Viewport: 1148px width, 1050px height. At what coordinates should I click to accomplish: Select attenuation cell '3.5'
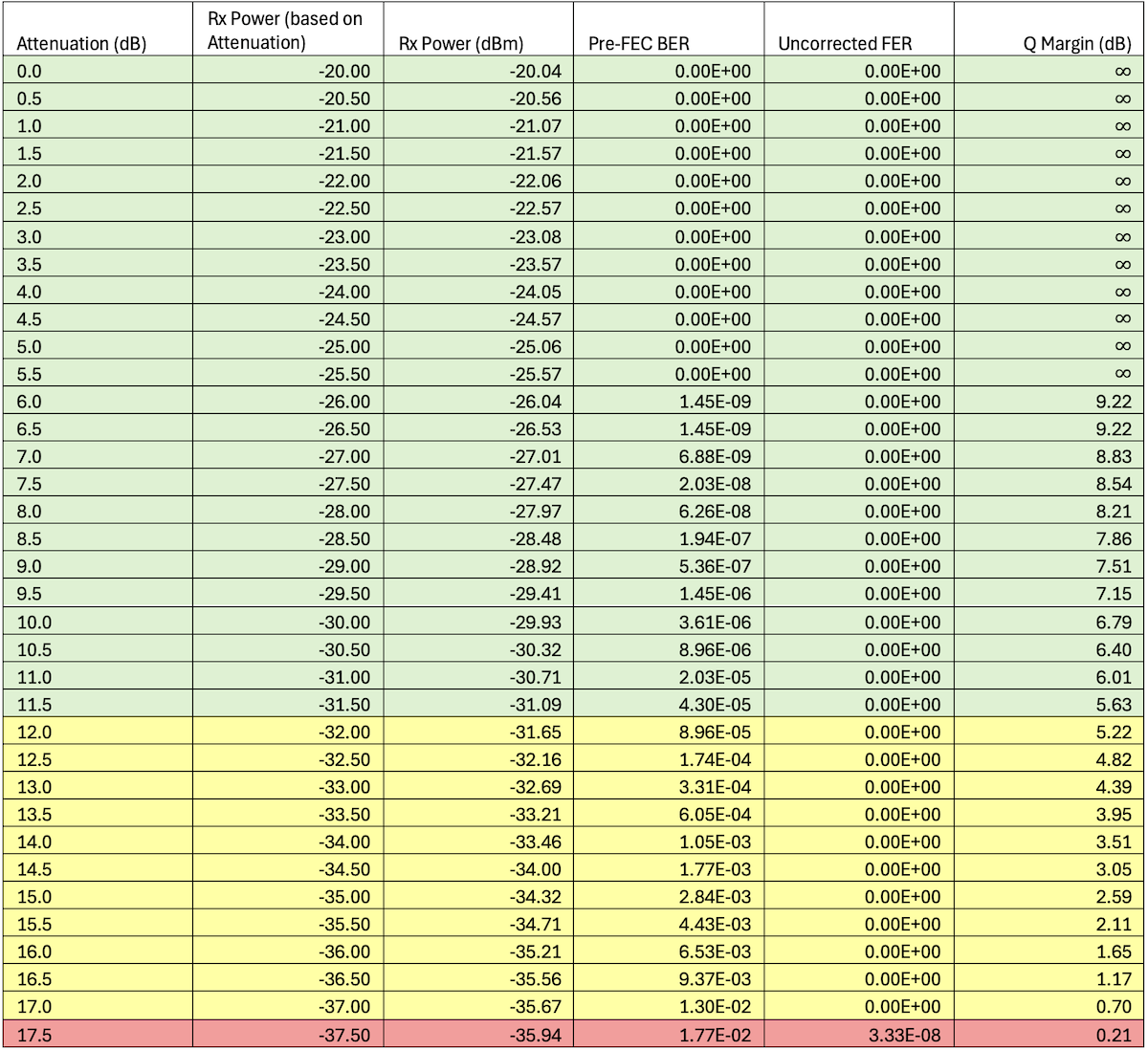[97, 265]
